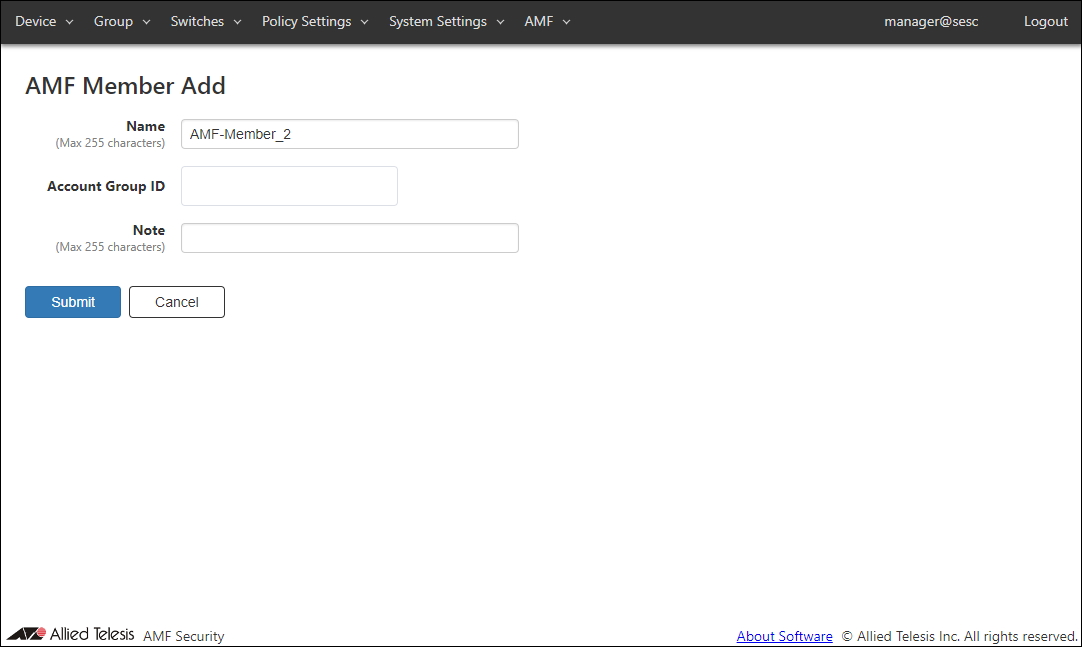Open the Policy Settings menu
Image resolution: width=1082 pixels, height=647 pixels.
pos(306,22)
